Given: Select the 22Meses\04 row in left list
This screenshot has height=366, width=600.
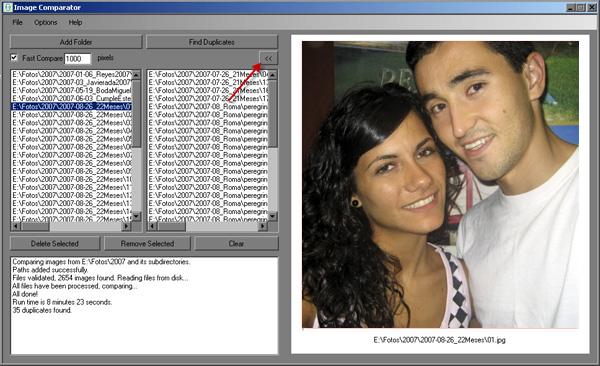Looking at the screenshot, I should [x=72, y=131].
